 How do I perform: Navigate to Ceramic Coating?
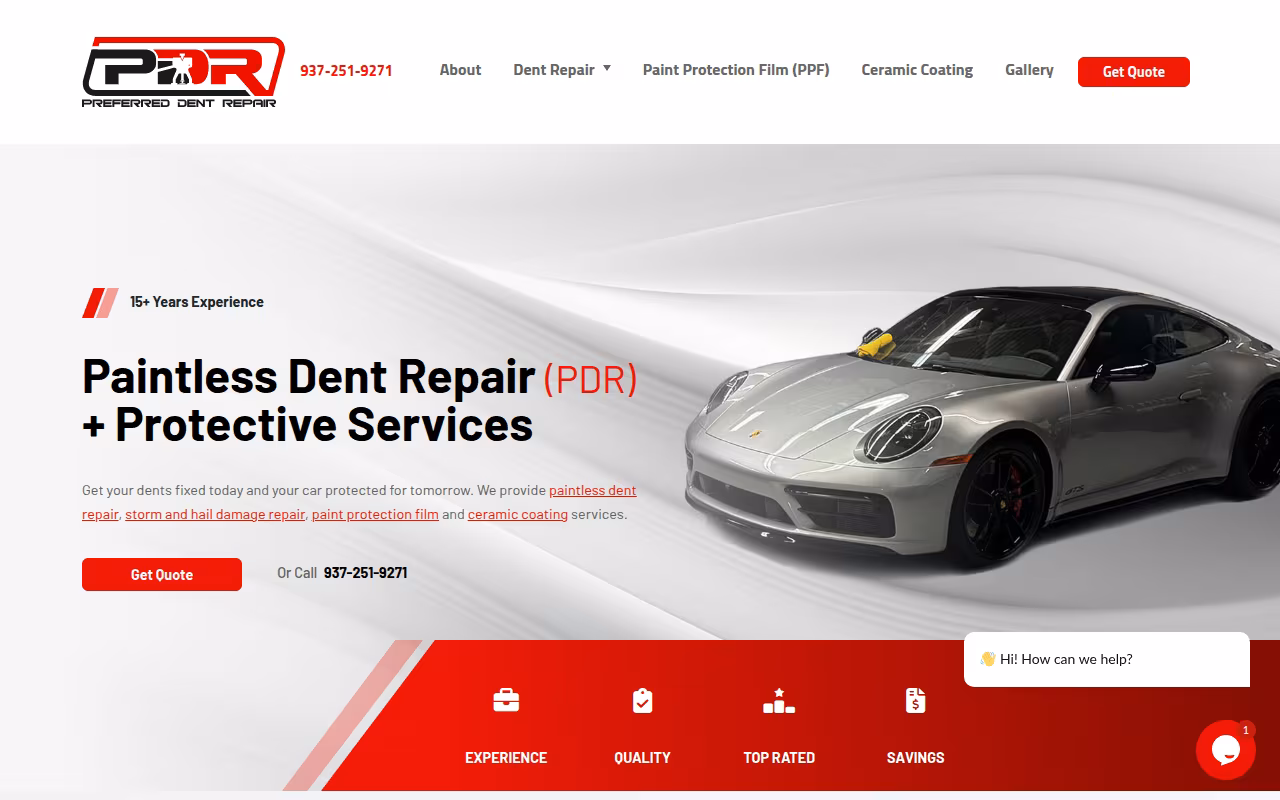pyautogui.click(x=917, y=70)
